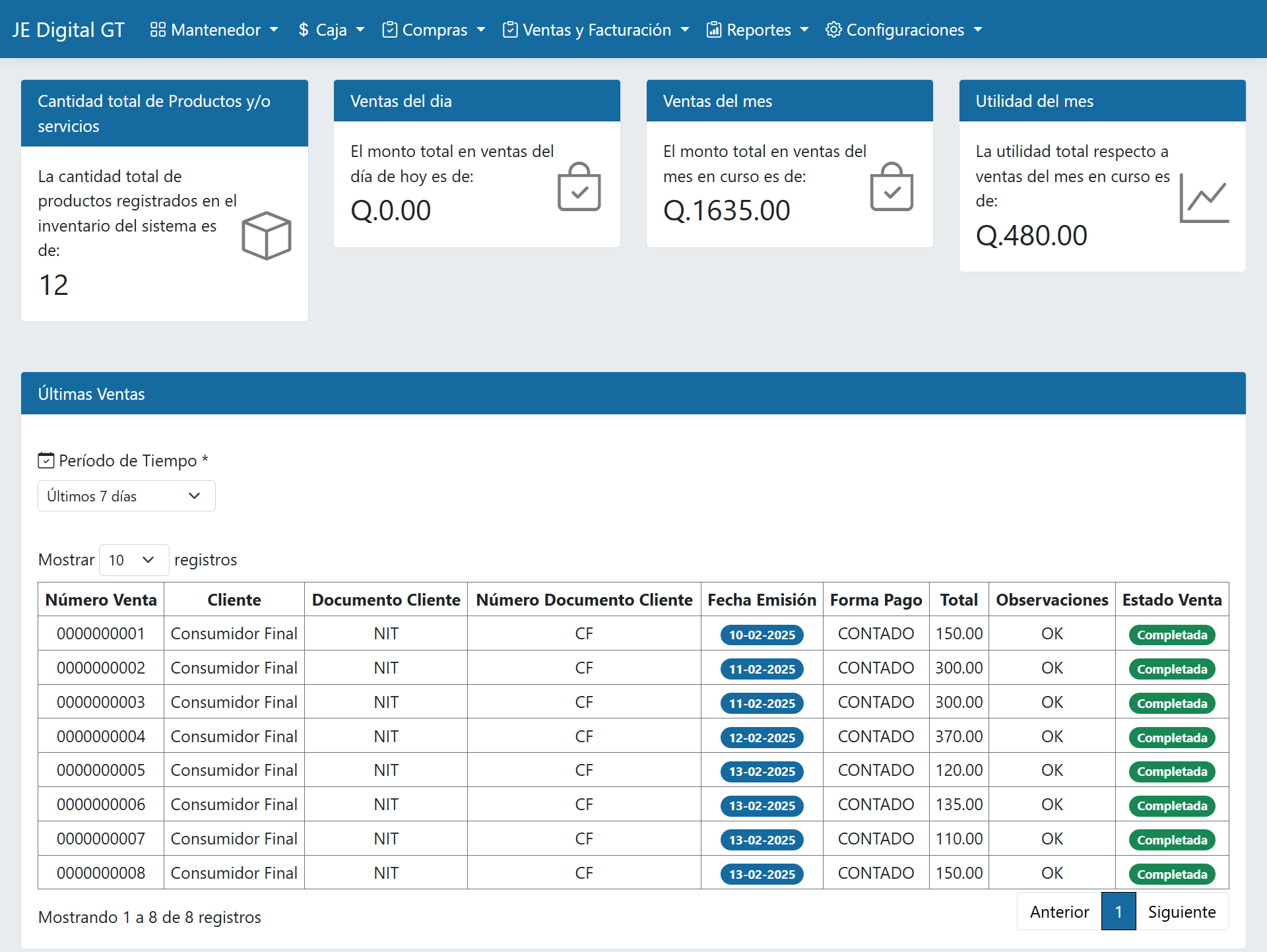Click the box icon in products card
Viewport: 1267px width, 952px height.
(x=266, y=236)
